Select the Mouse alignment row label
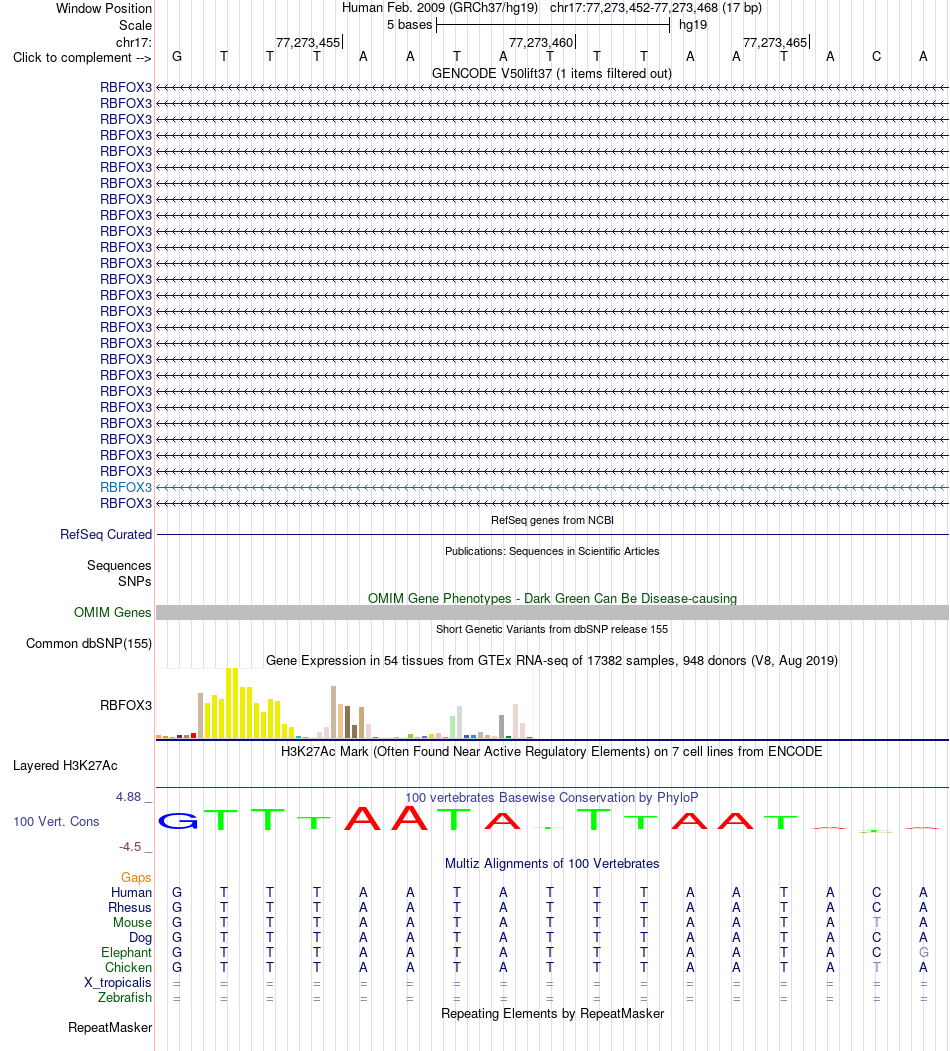Viewport: 950px width, 1051px height. pyautogui.click(x=132, y=922)
